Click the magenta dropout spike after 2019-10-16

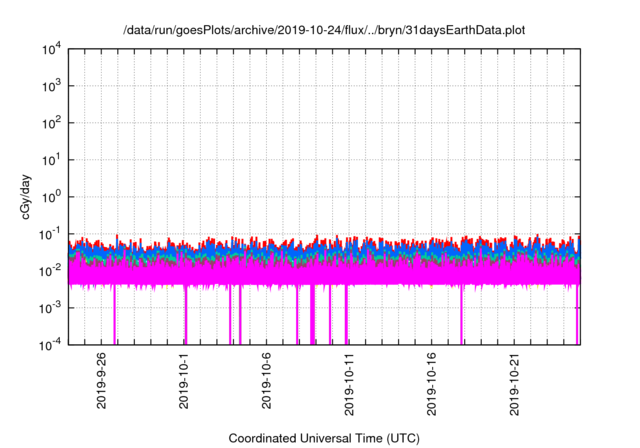point(462,315)
